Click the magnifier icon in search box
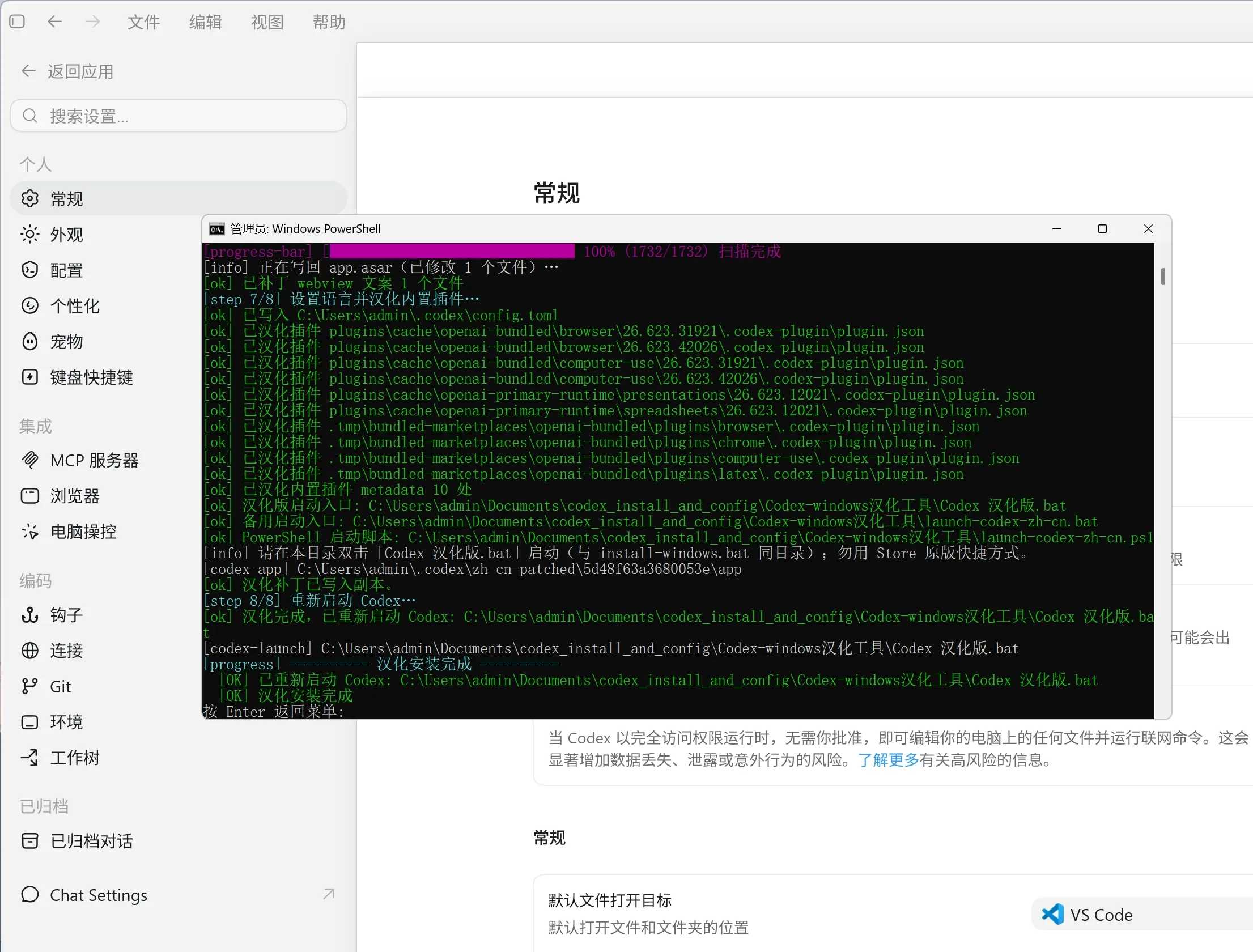The height and width of the screenshot is (952, 1253). click(x=29, y=116)
